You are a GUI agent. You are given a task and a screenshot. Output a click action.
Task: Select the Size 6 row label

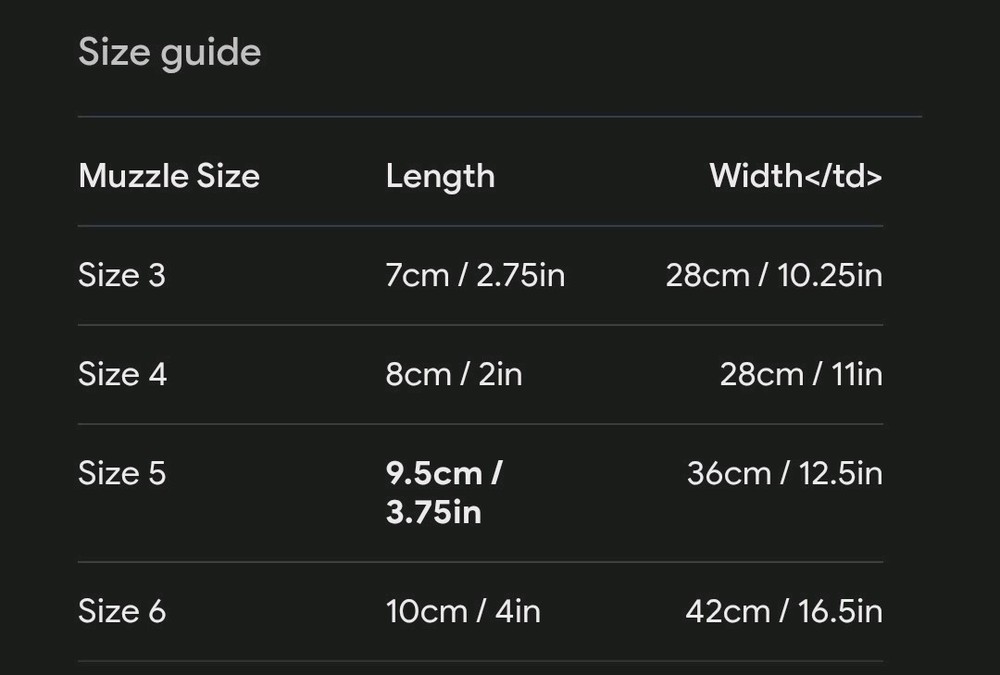tap(122, 611)
